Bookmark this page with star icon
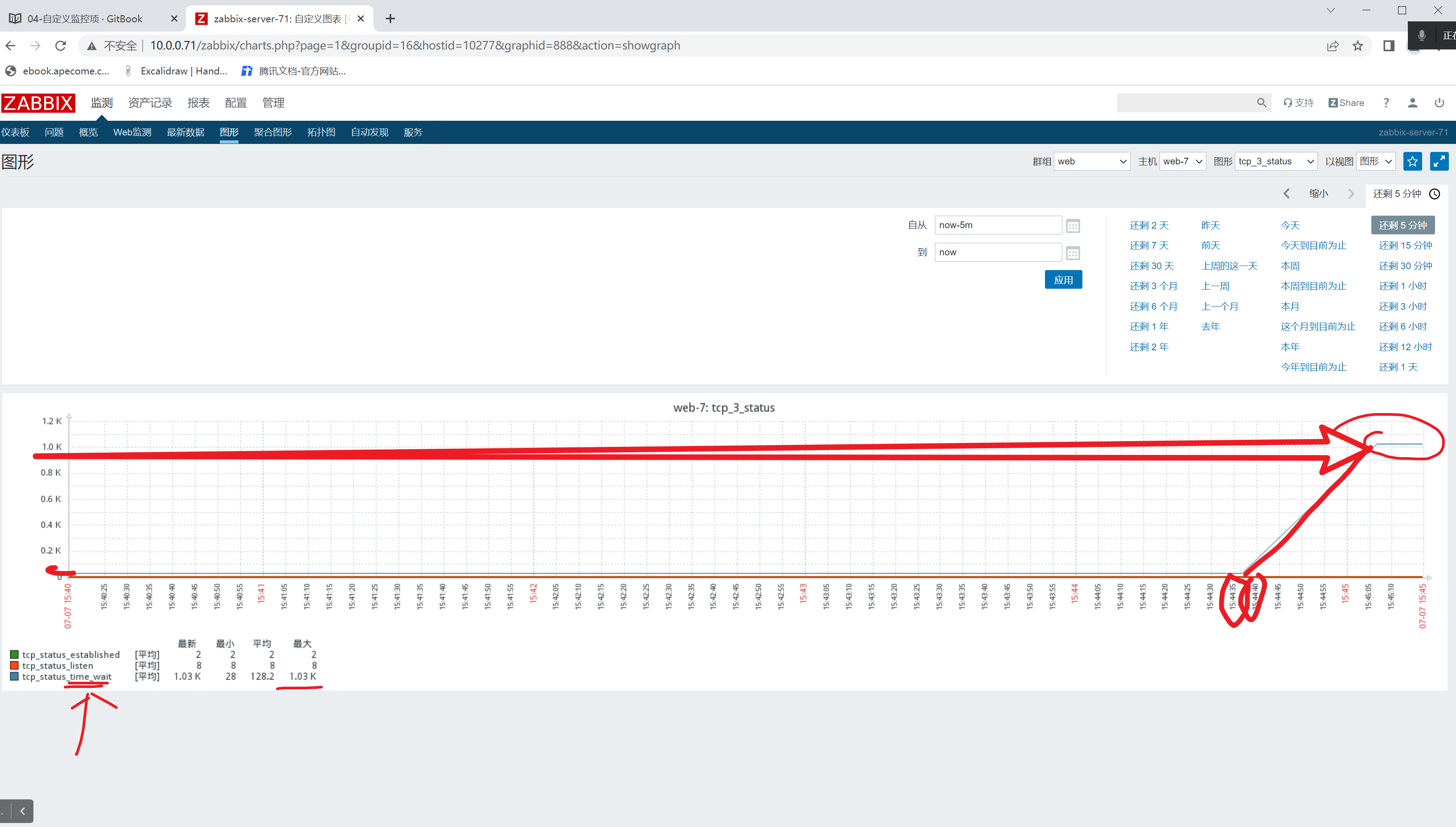The height and width of the screenshot is (827, 1456). 1357,46
